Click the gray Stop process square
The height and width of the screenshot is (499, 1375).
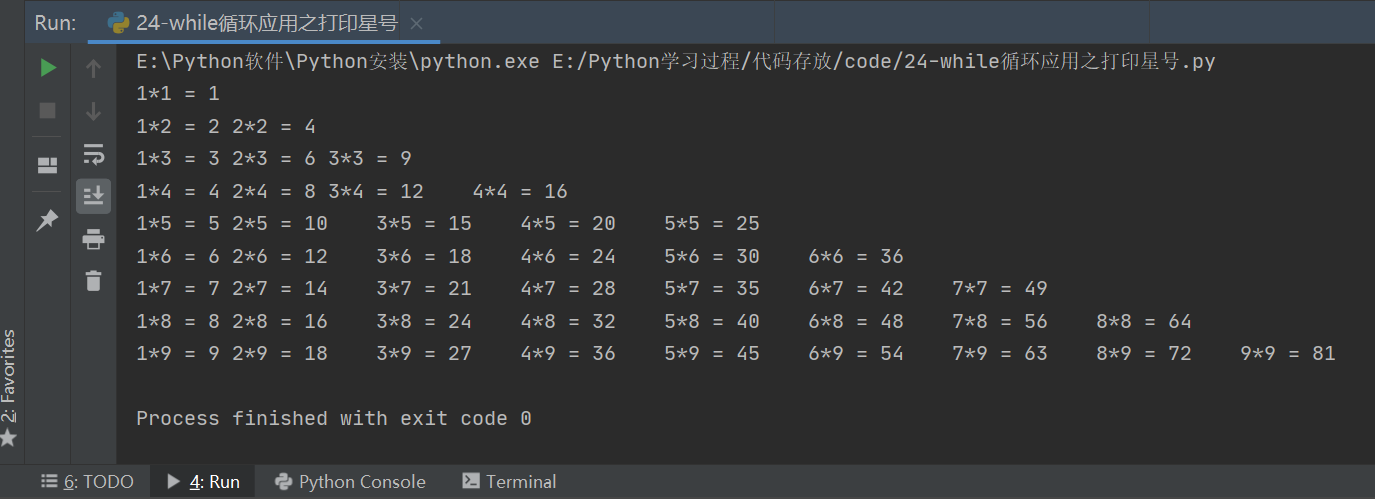click(48, 110)
